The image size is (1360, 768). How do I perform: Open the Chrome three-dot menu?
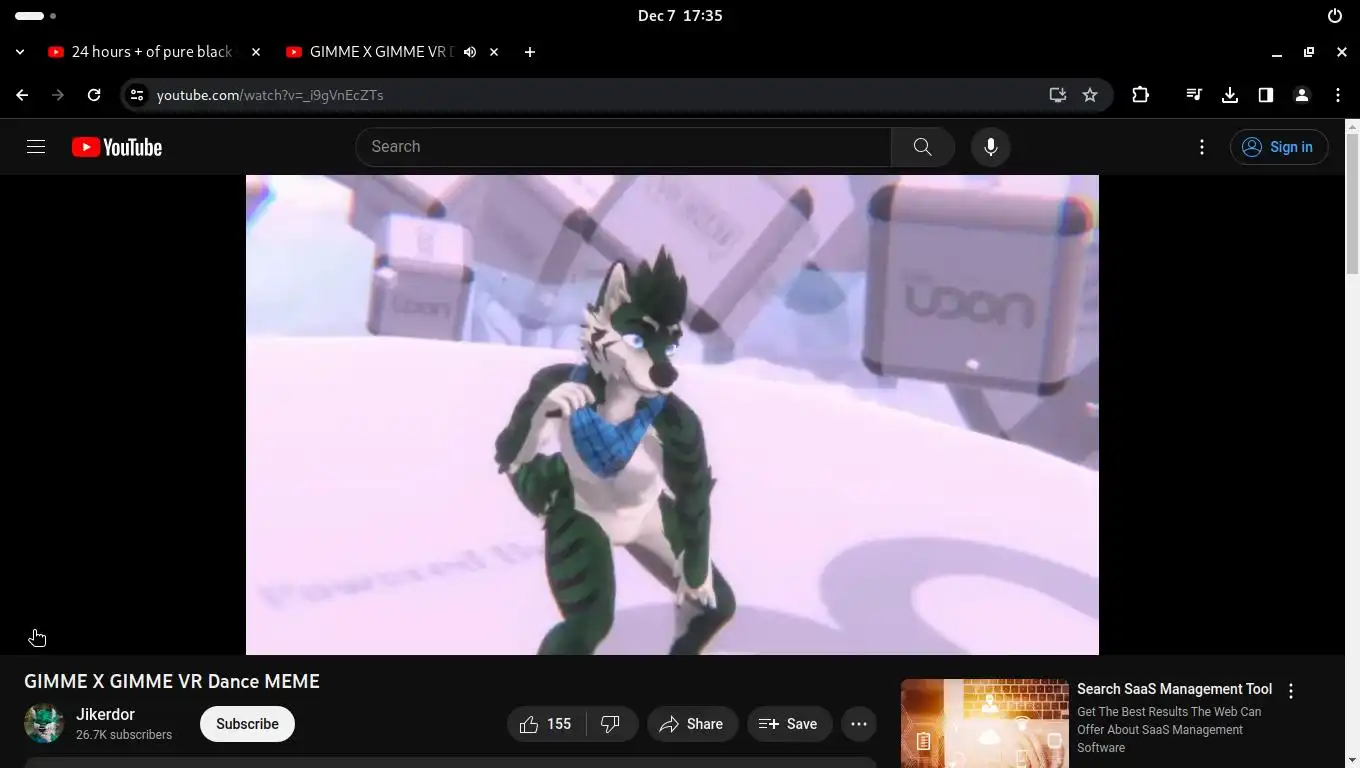coord(1338,95)
